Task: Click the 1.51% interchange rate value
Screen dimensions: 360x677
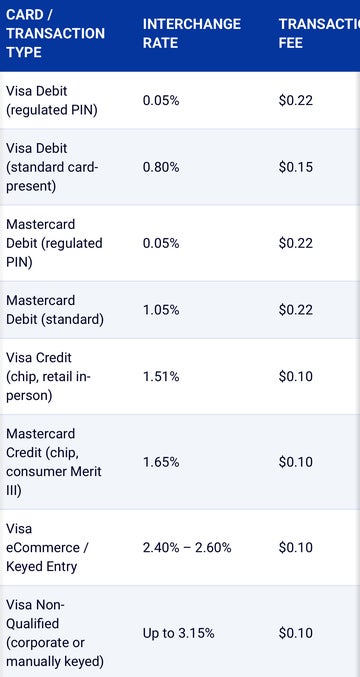Action: click(161, 376)
